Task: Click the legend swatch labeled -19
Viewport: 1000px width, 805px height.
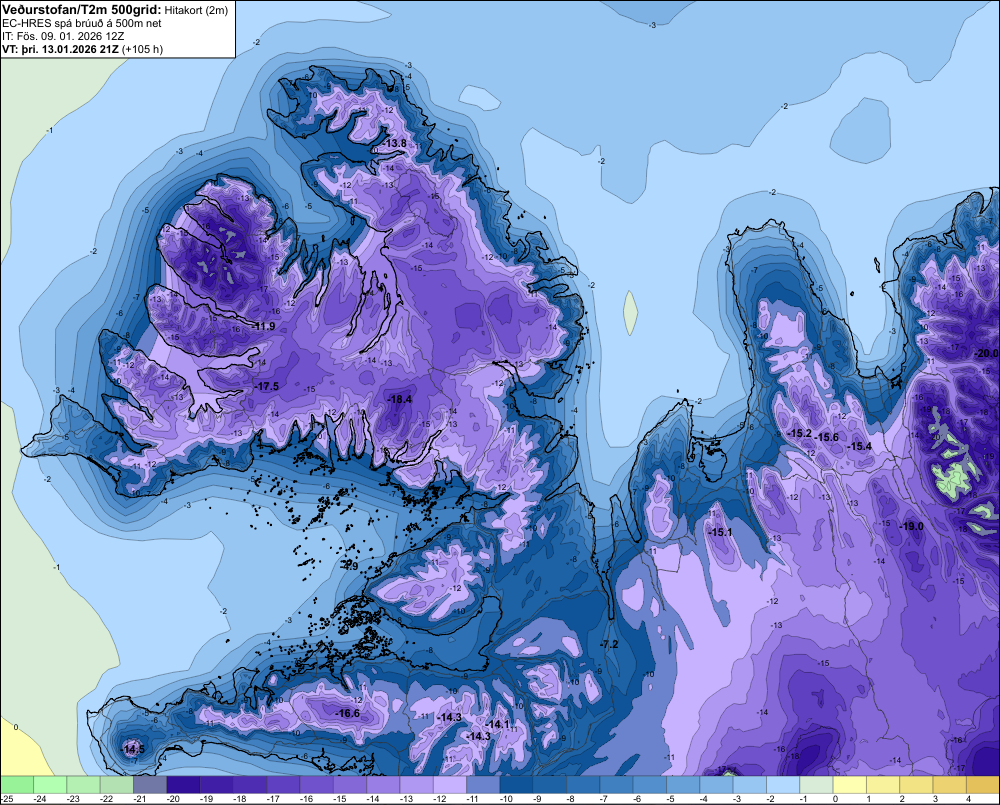Action: 216,785
